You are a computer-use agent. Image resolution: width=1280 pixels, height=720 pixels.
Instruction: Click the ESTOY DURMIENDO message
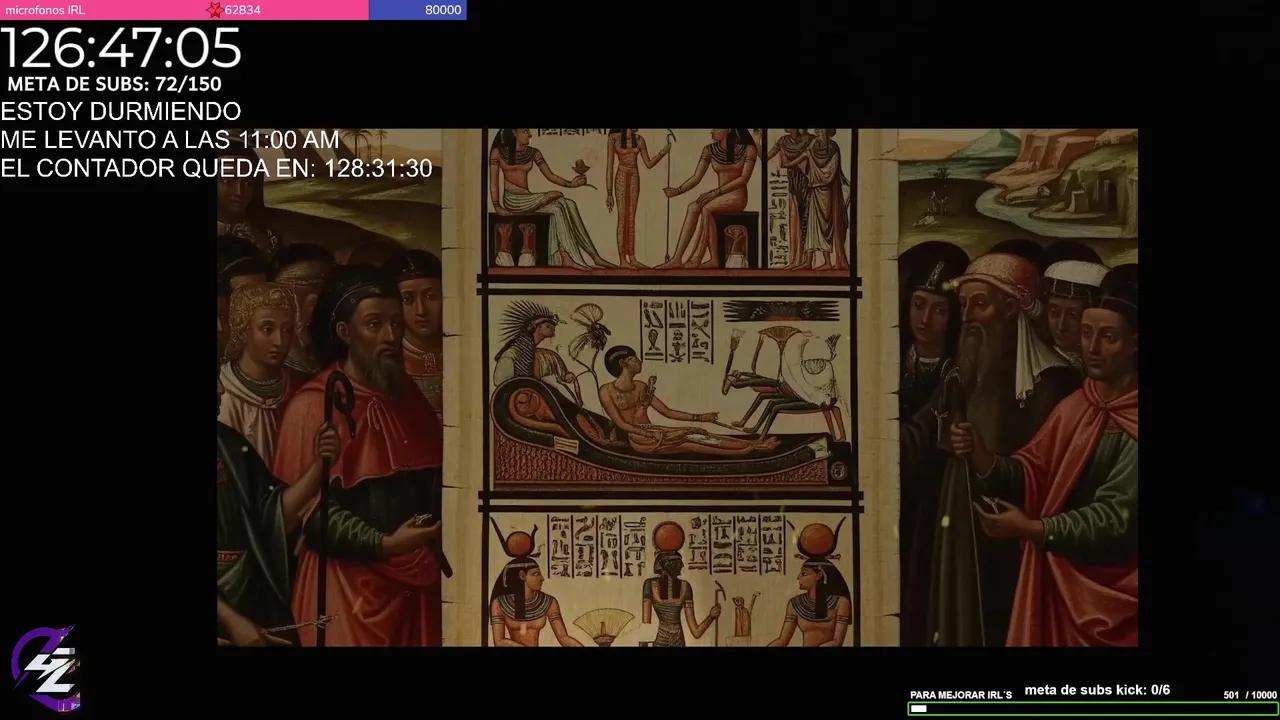121,111
